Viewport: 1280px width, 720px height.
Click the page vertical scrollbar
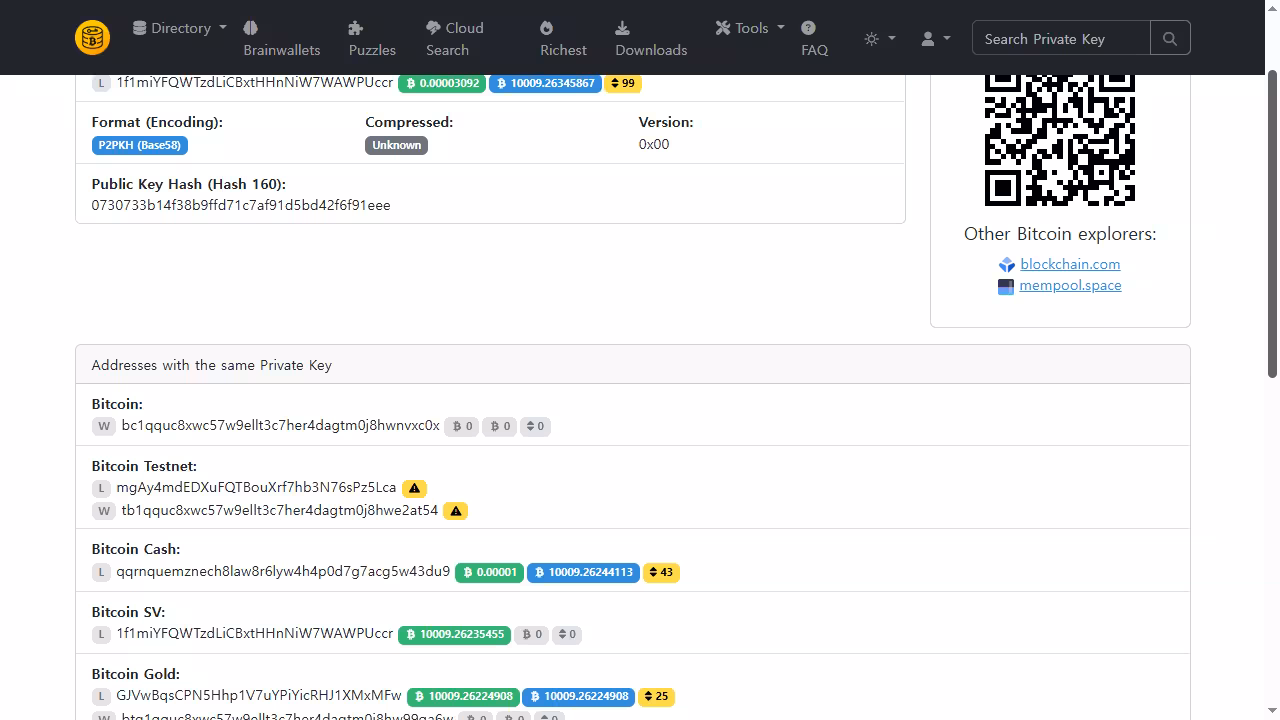click(x=1273, y=224)
